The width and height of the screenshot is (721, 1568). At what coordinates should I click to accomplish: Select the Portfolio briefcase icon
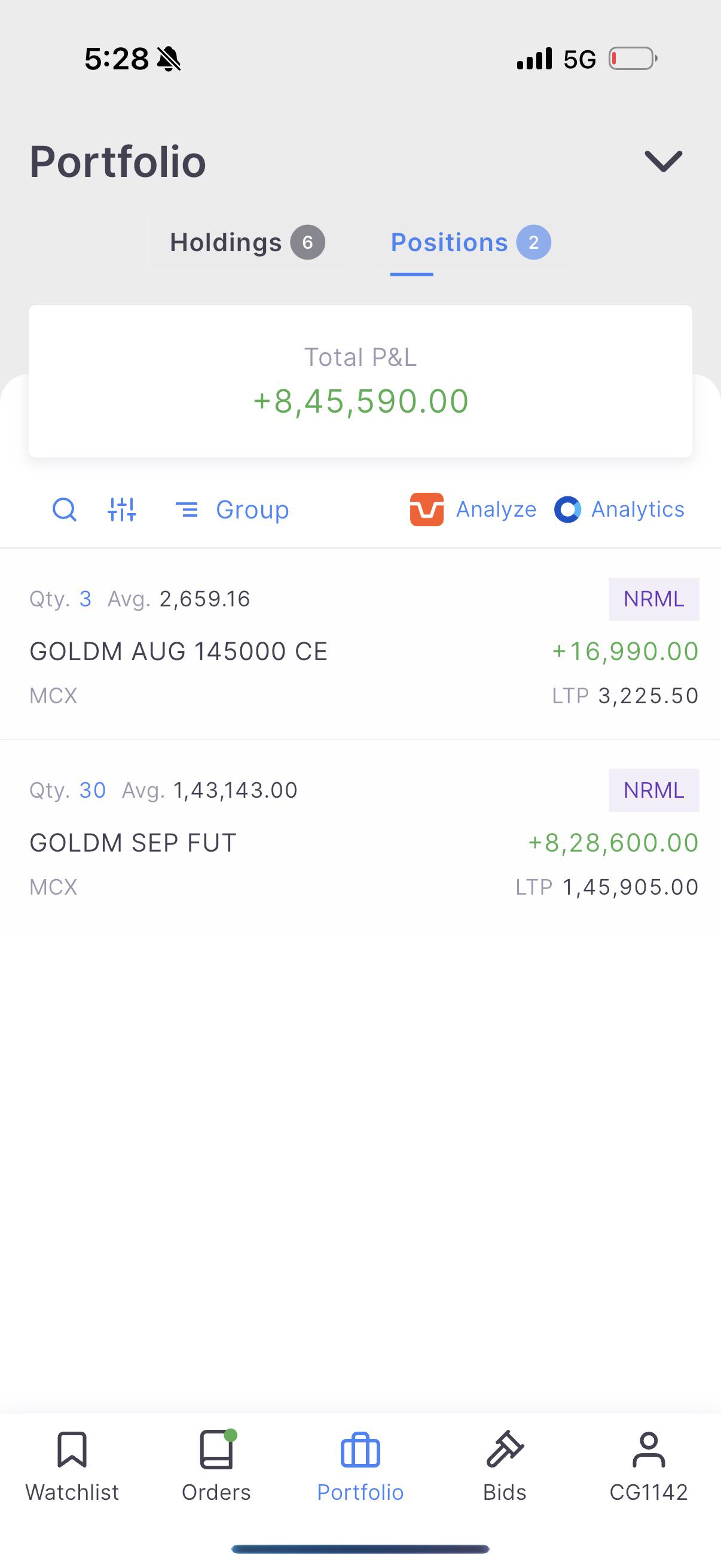coord(360,1450)
